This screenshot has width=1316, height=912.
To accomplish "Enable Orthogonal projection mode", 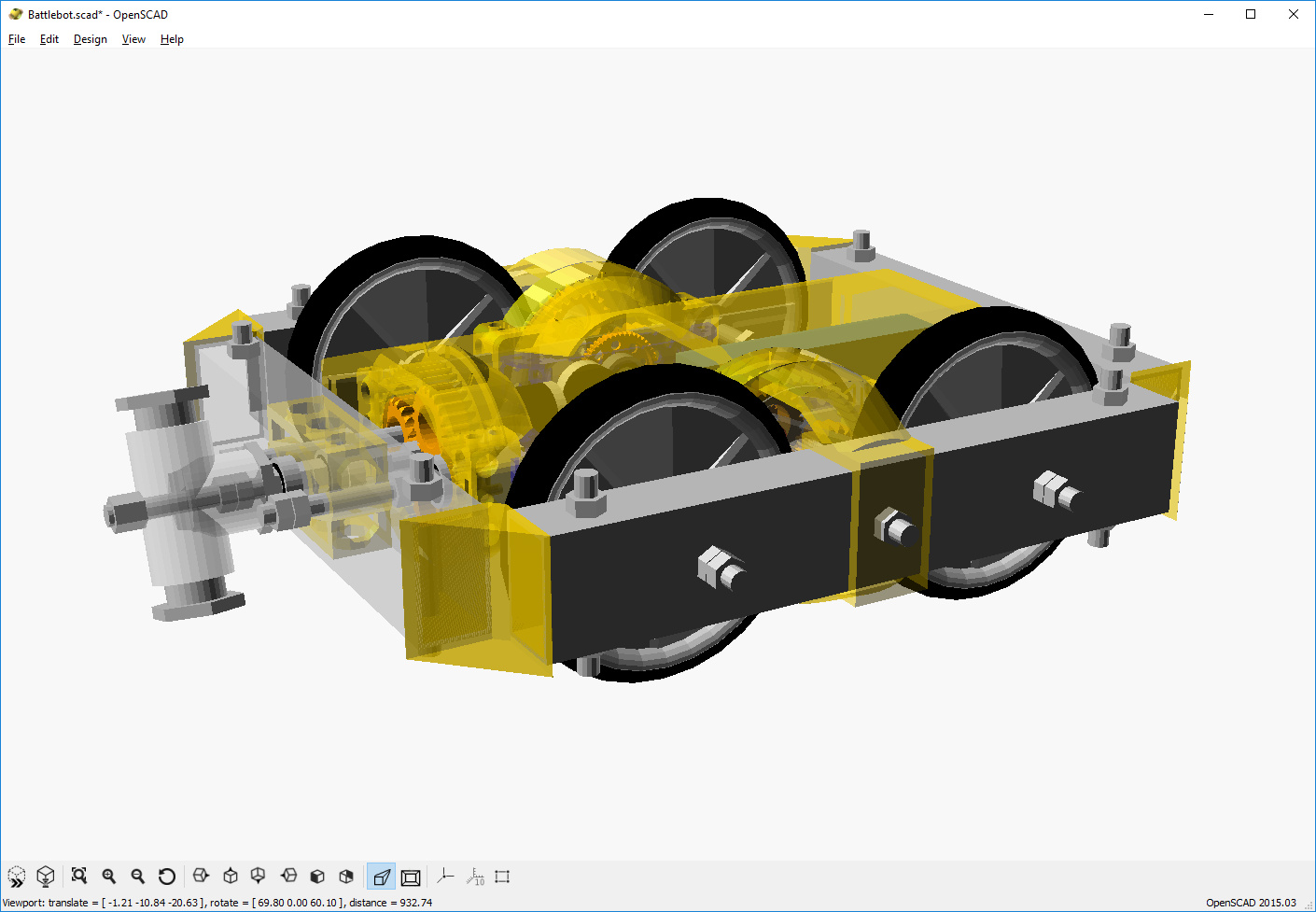I will point(411,877).
